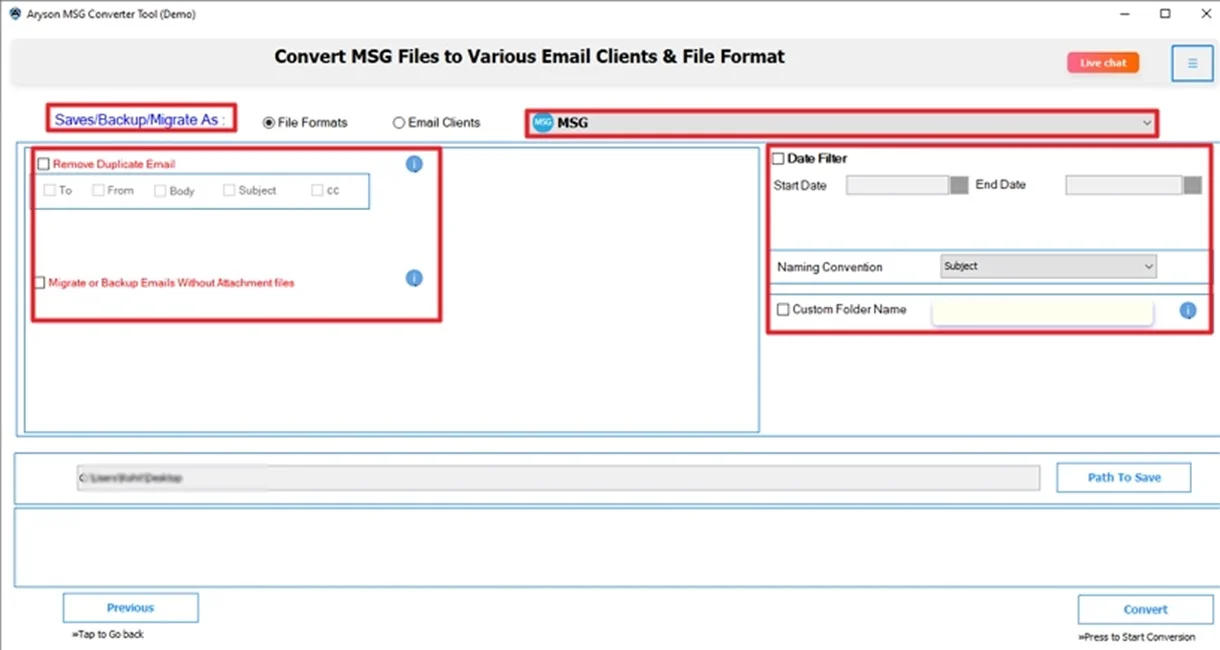Click the Path To Save button
This screenshot has height=650, width=1220.
(x=1124, y=478)
